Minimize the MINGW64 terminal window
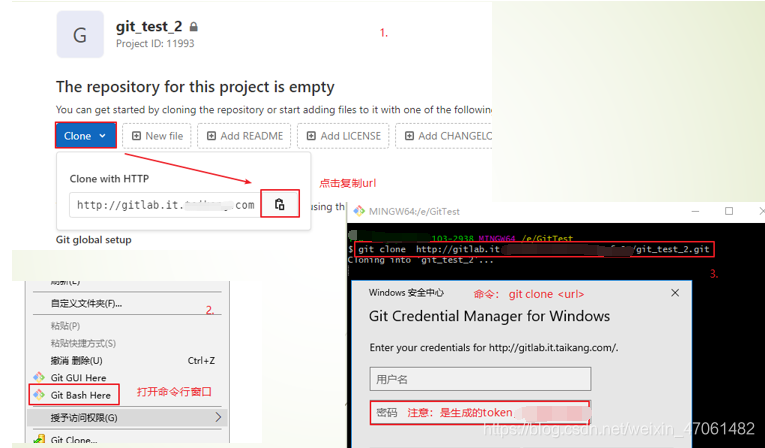 click(695, 211)
